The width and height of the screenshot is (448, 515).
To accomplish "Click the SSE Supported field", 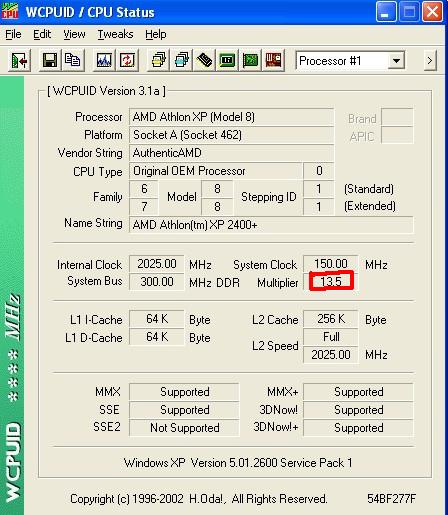I will pyautogui.click(x=184, y=410).
